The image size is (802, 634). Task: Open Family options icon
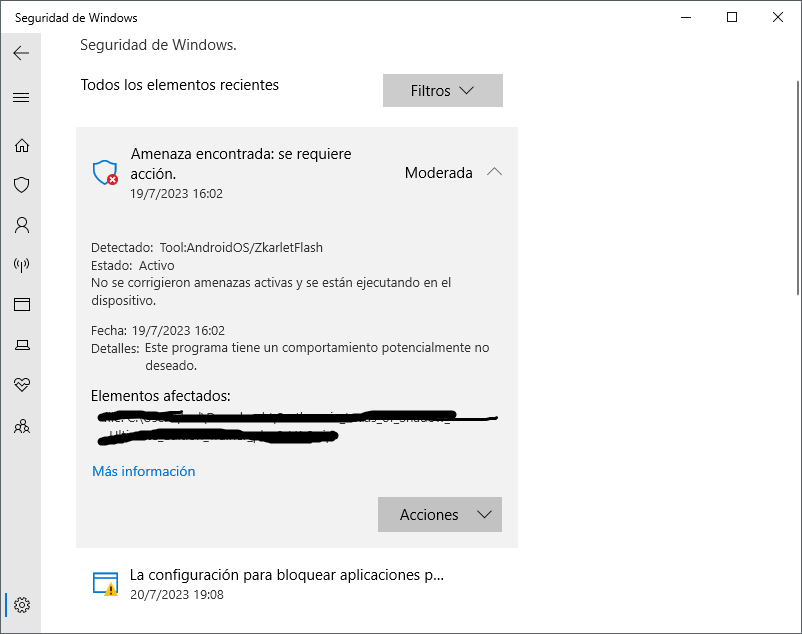(x=21, y=426)
